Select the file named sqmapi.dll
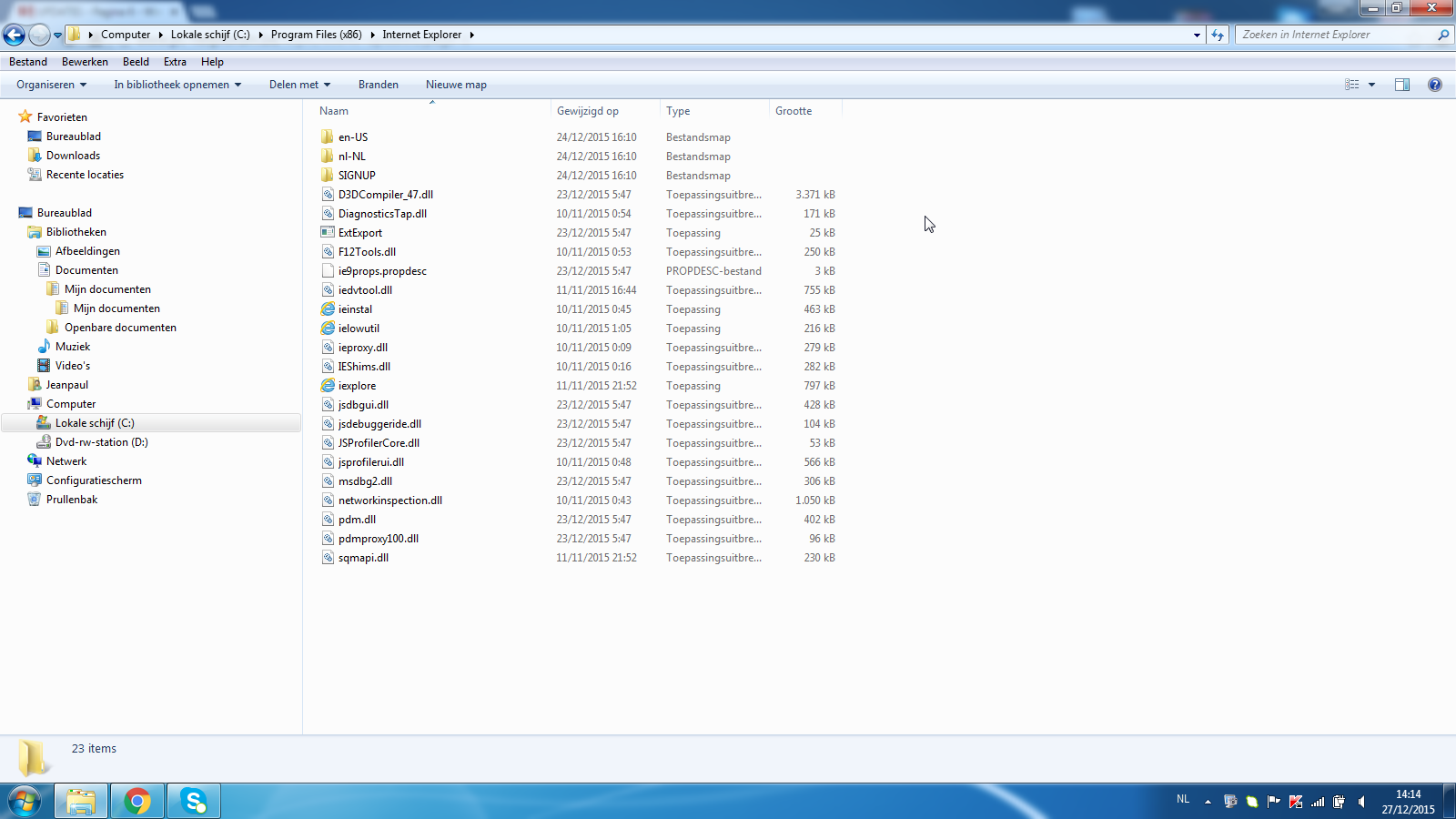 pos(363,558)
